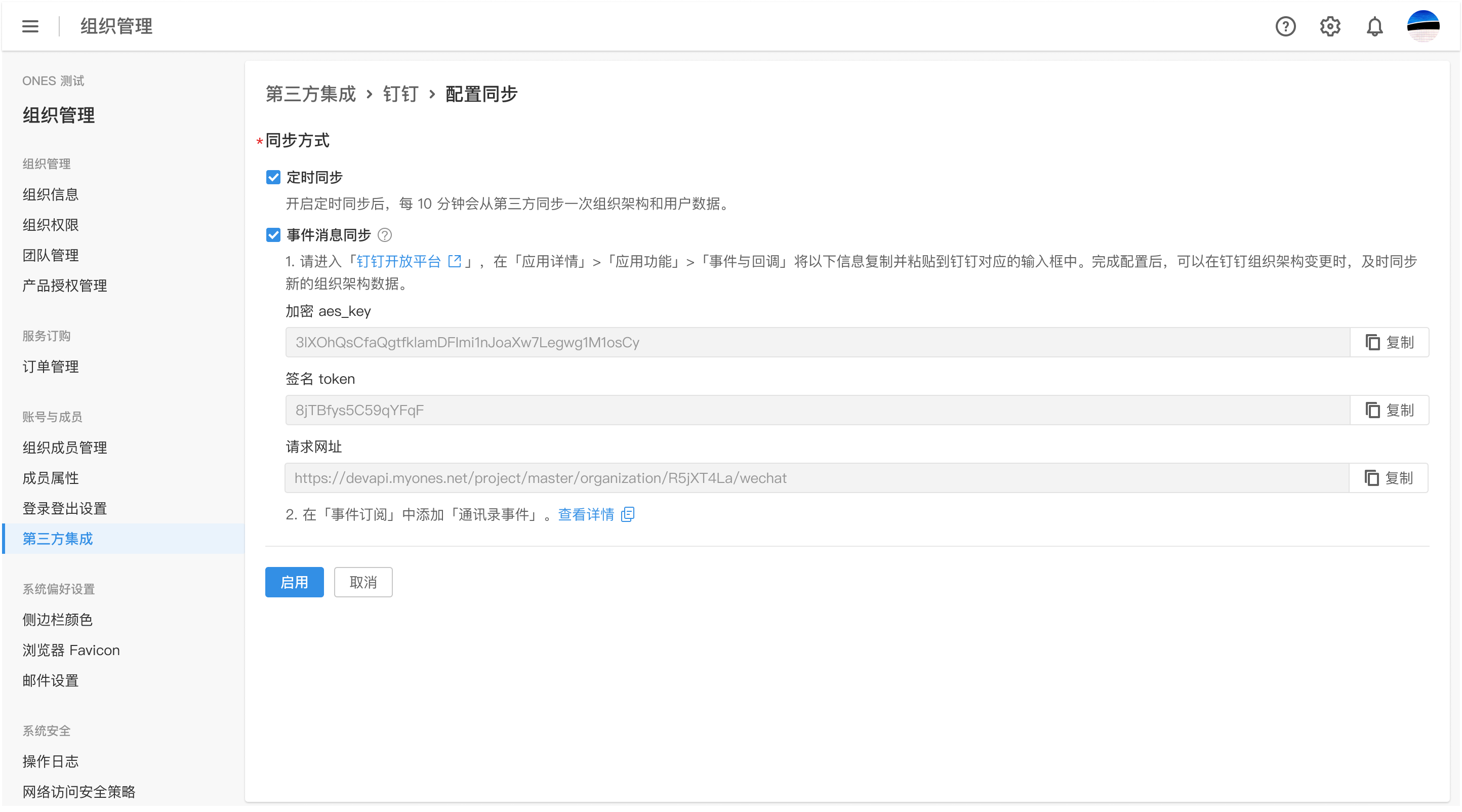
Task: Open the 查看详情 link
Action: point(596,515)
